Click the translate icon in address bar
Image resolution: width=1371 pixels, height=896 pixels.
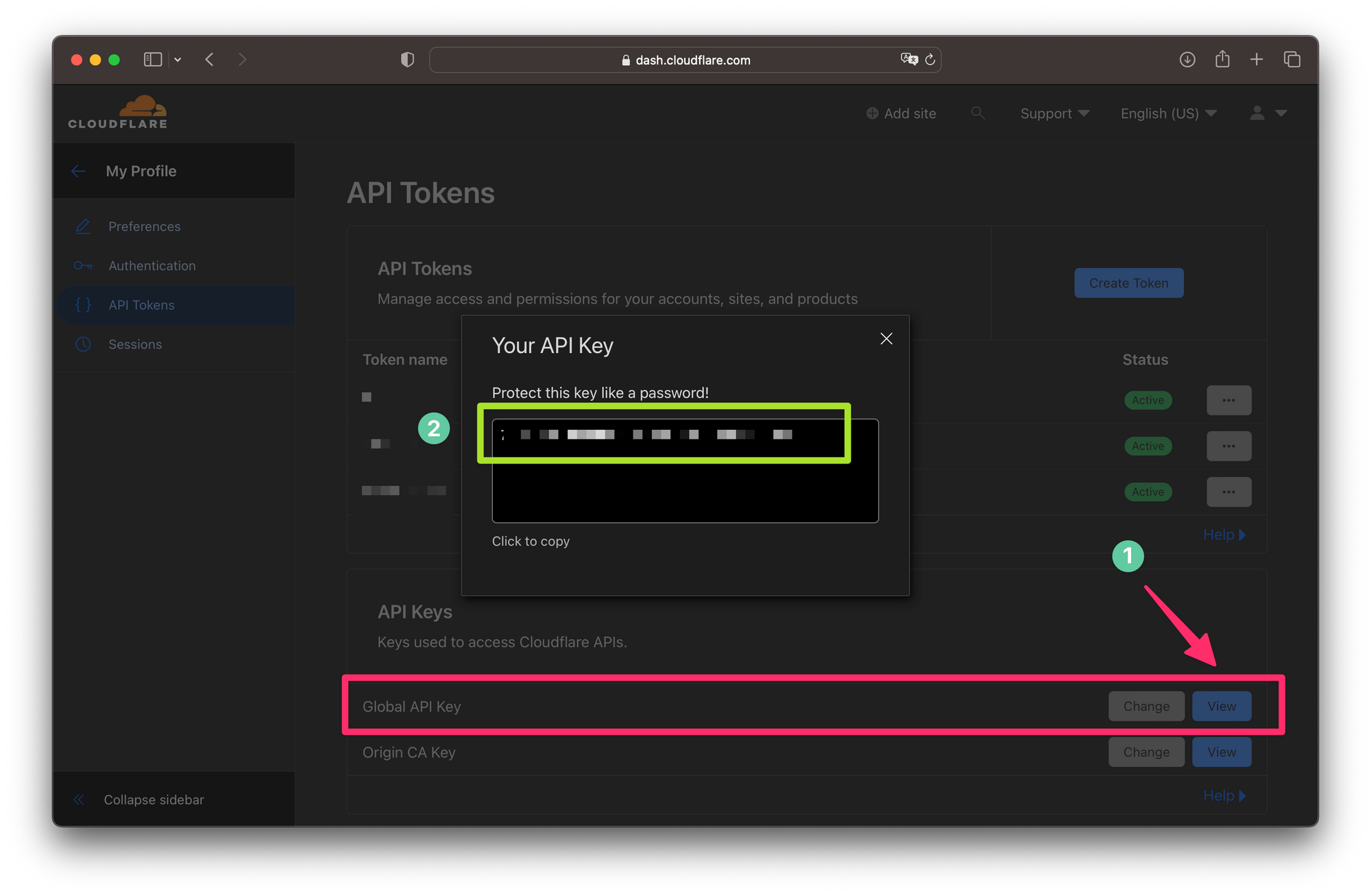(x=909, y=60)
